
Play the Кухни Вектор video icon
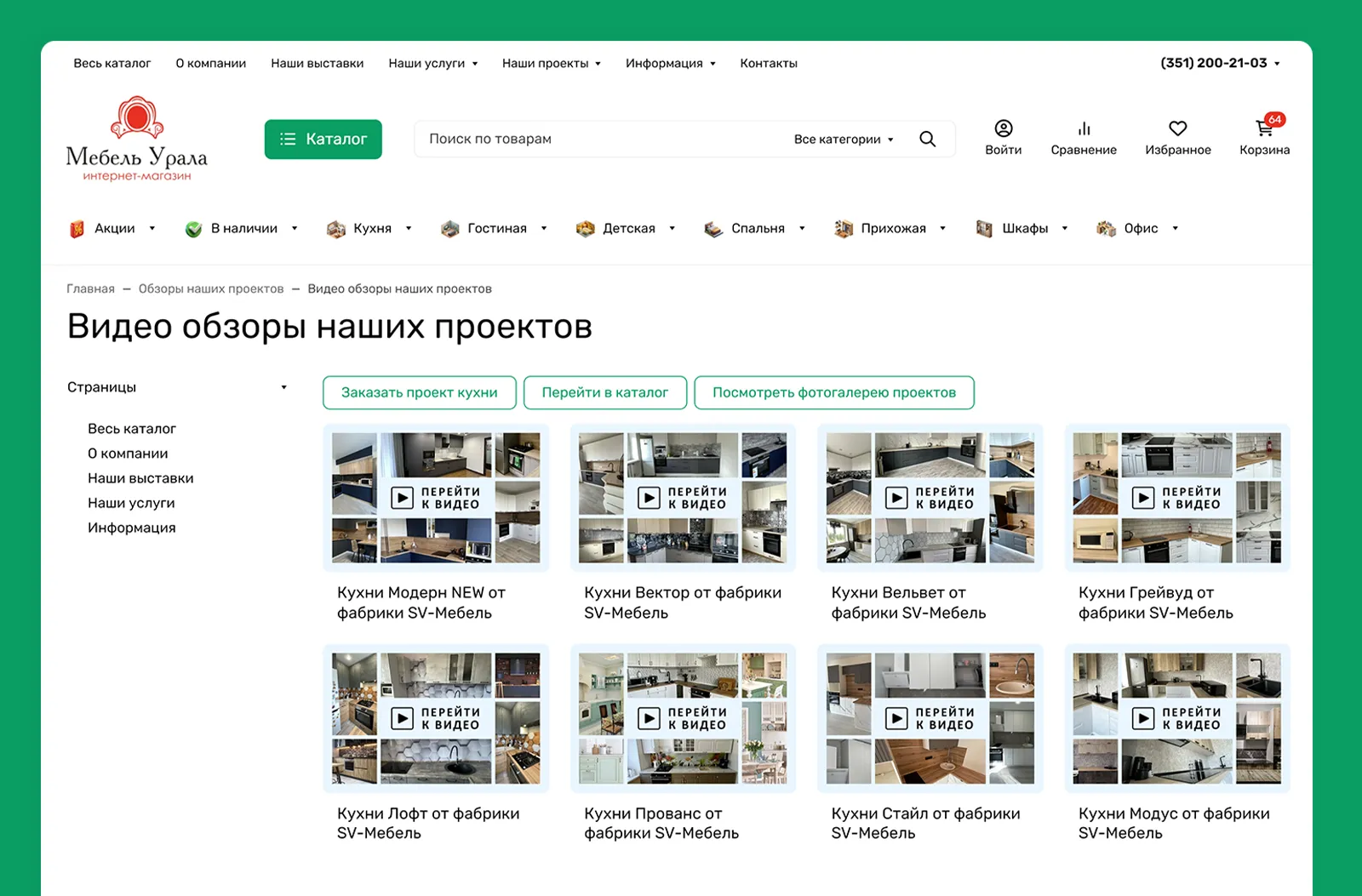(x=650, y=498)
